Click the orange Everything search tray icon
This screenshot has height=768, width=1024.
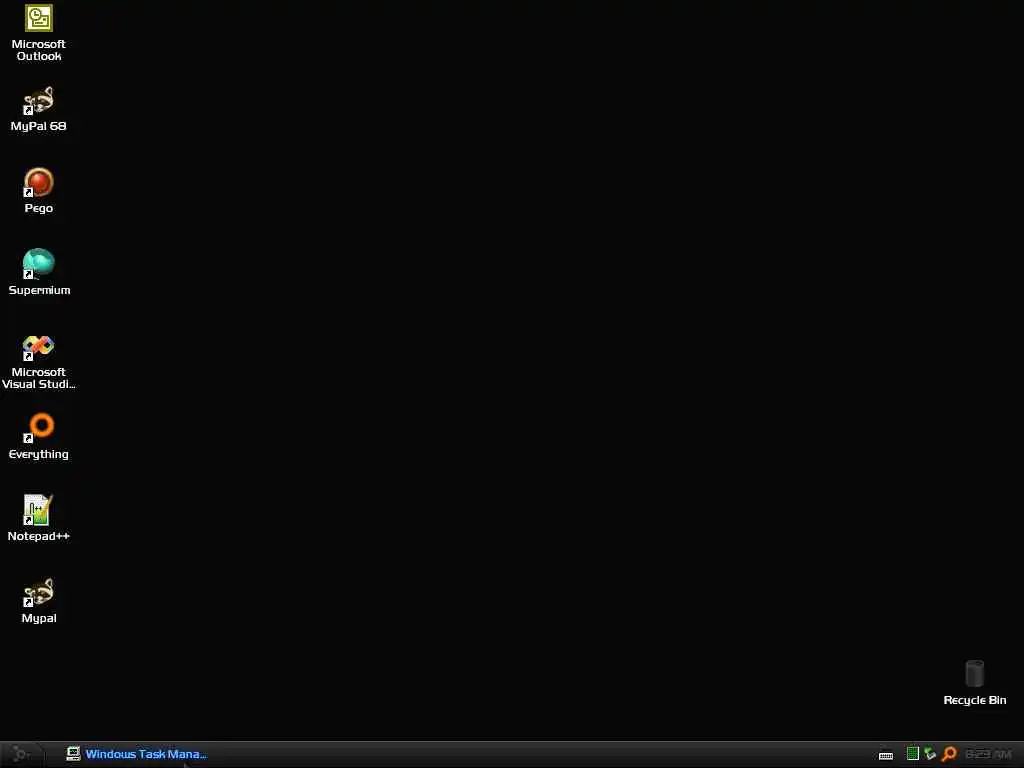click(949, 754)
